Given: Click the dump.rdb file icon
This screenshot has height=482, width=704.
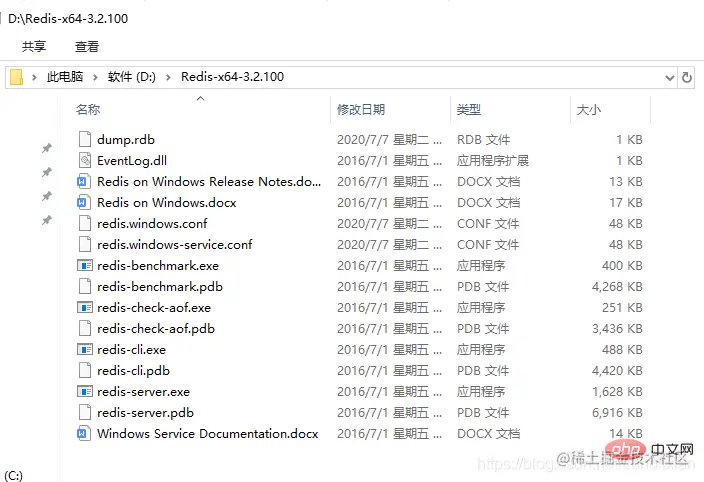Looking at the screenshot, I should (x=85, y=139).
